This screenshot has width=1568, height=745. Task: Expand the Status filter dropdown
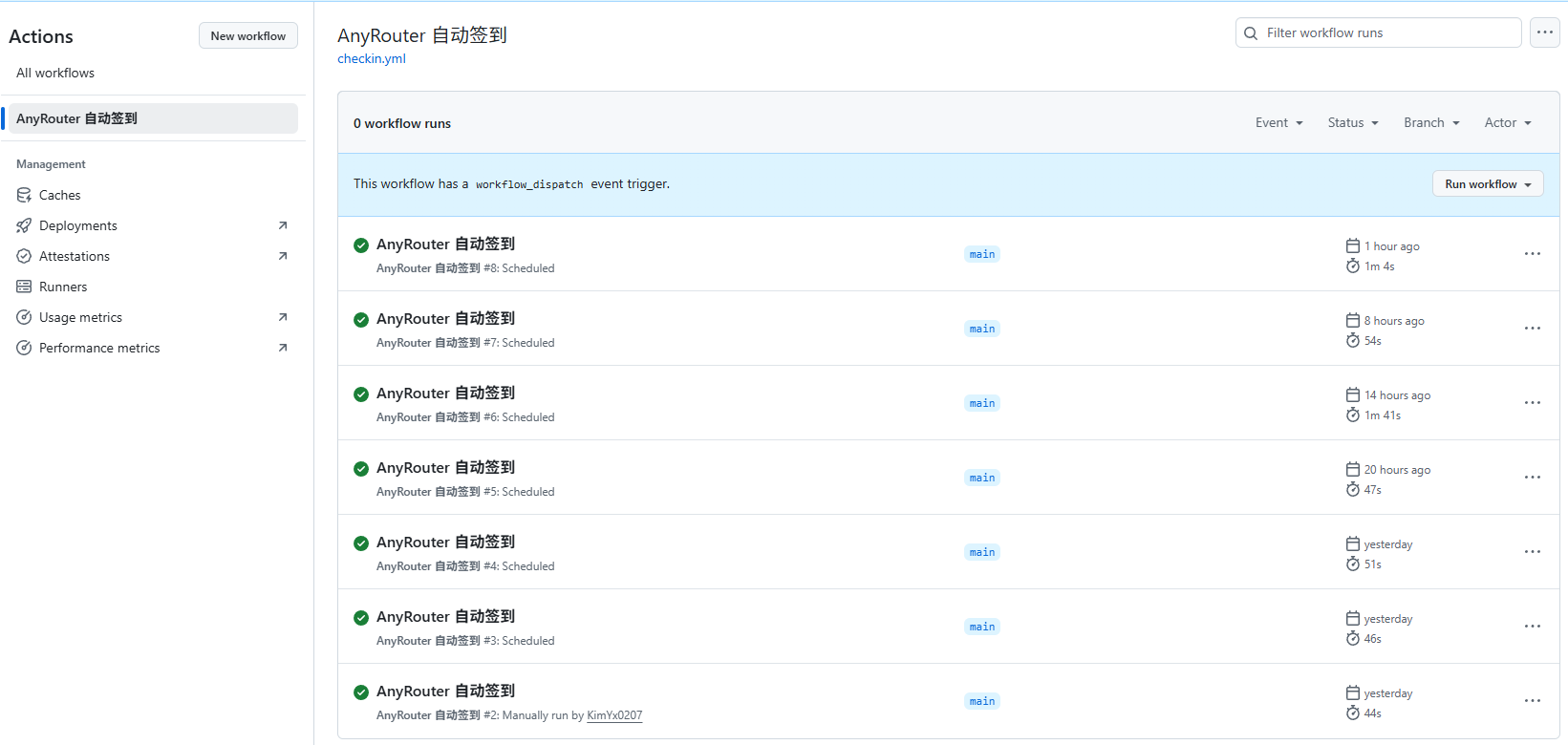tap(1353, 123)
